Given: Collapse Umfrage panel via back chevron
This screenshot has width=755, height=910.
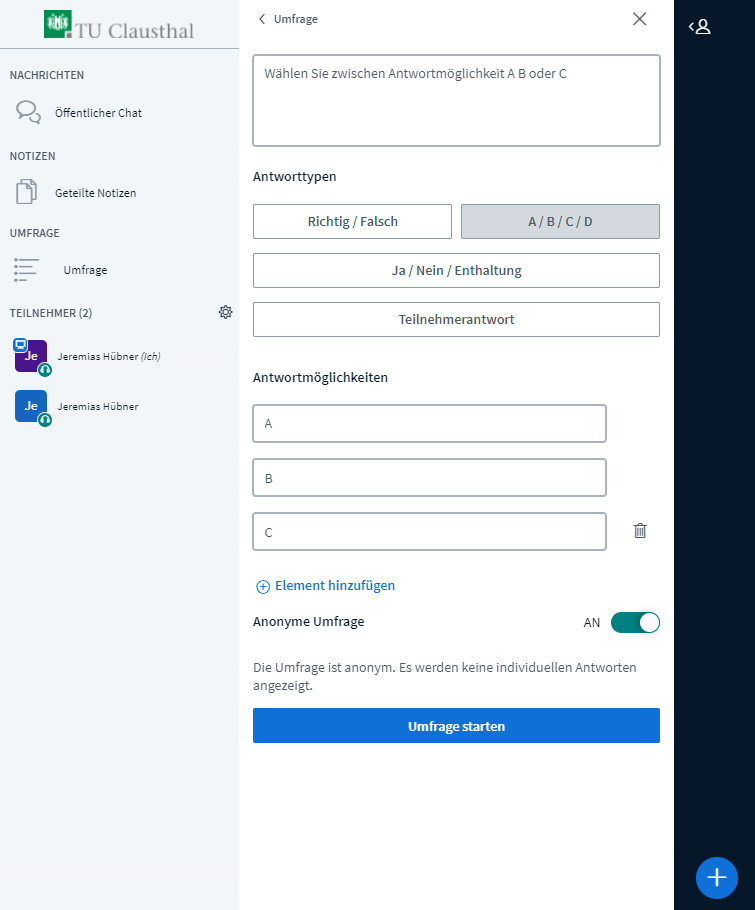Looking at the screenshot, I should coord(262,19).
